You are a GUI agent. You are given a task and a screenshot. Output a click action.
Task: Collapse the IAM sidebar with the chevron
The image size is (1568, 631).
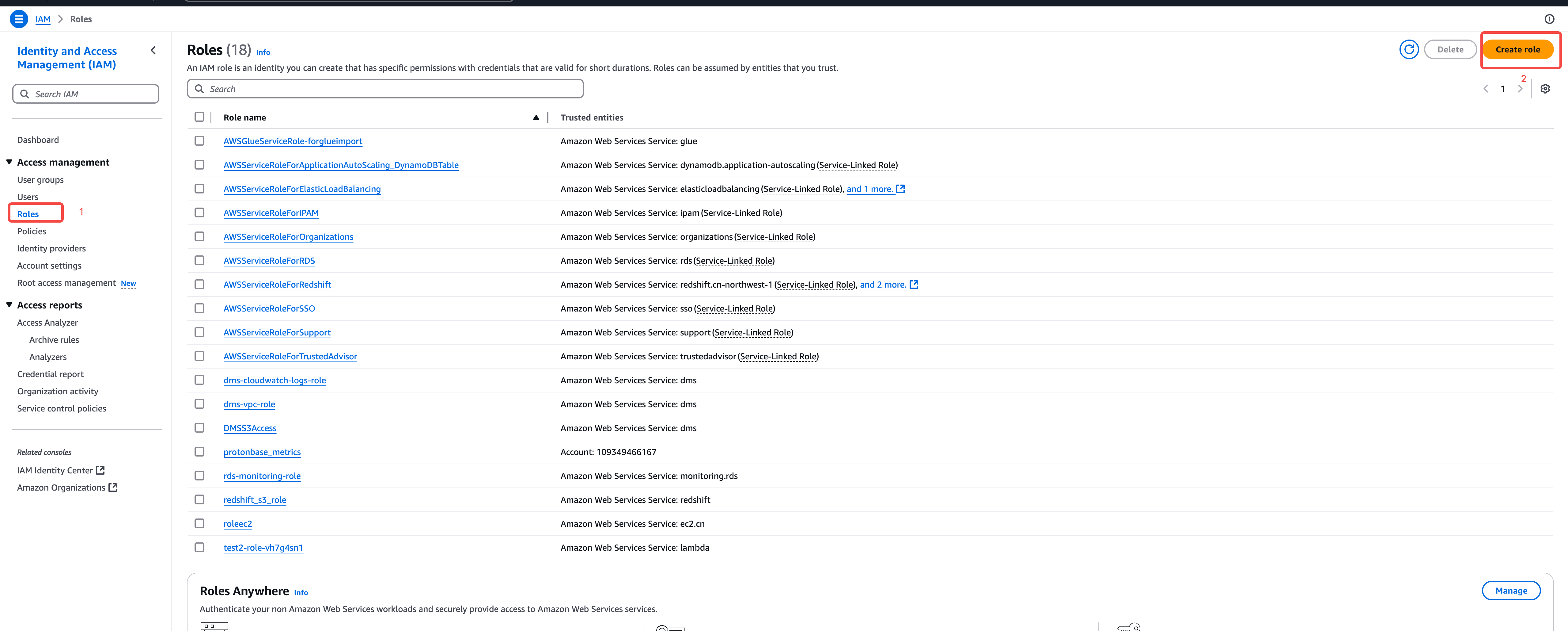click(x=153, y=51)
